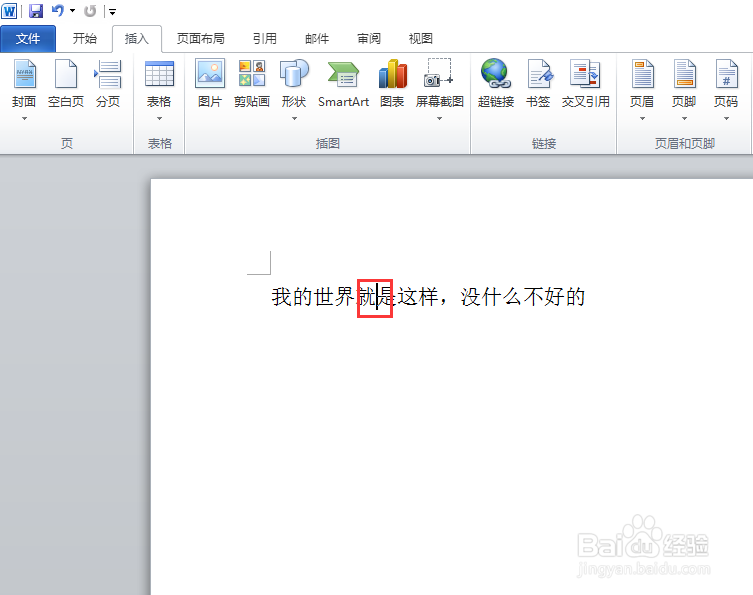753x595 pixels.
Task: Save the document with the floppy disk icon
Action: [x=36, y=11]
